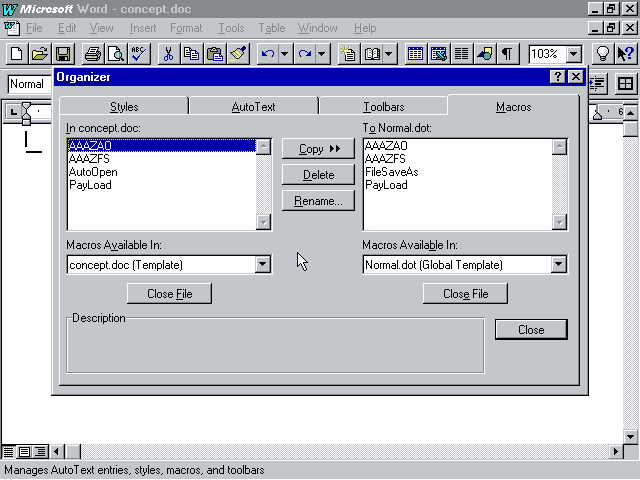Click the Cut scissors icon
This screenshot has height=480, width=640.
[168, 53]
